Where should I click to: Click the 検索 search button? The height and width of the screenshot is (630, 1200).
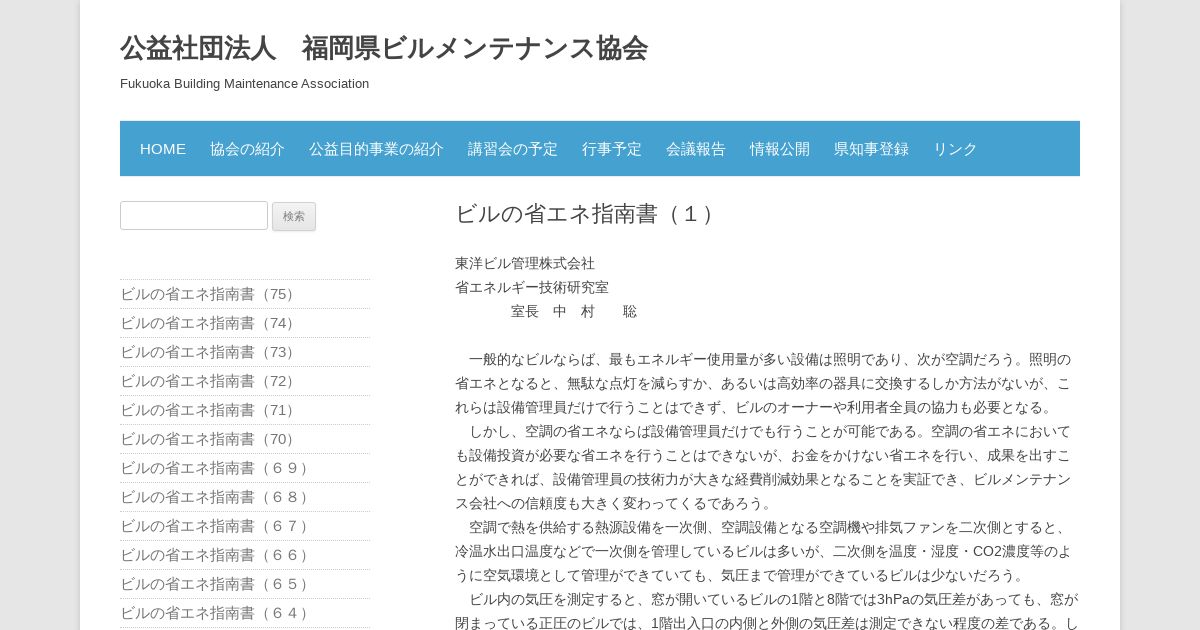[294, 216]
